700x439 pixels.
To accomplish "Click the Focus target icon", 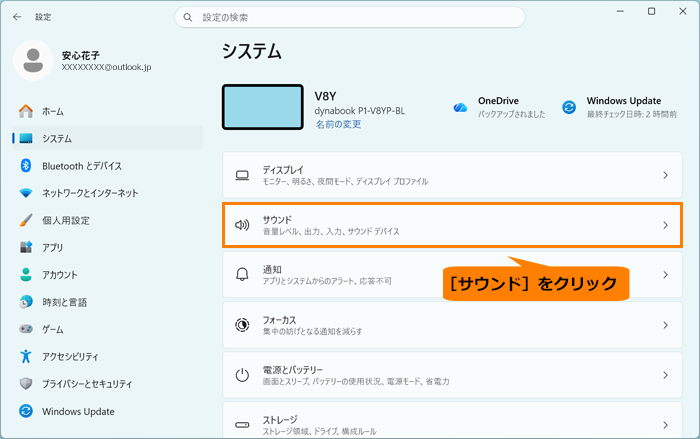I will pos(242,325).
